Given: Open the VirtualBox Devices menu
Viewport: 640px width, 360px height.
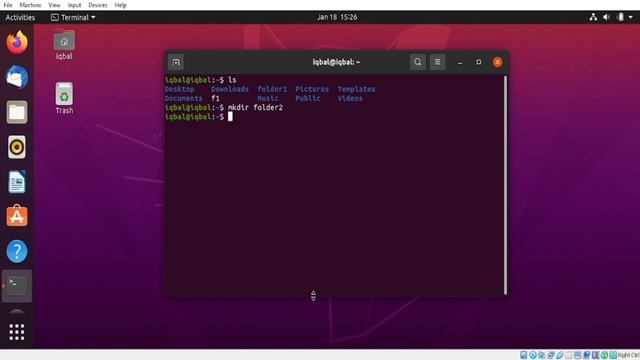Looking at the screenshot, I should click(98, 5).
